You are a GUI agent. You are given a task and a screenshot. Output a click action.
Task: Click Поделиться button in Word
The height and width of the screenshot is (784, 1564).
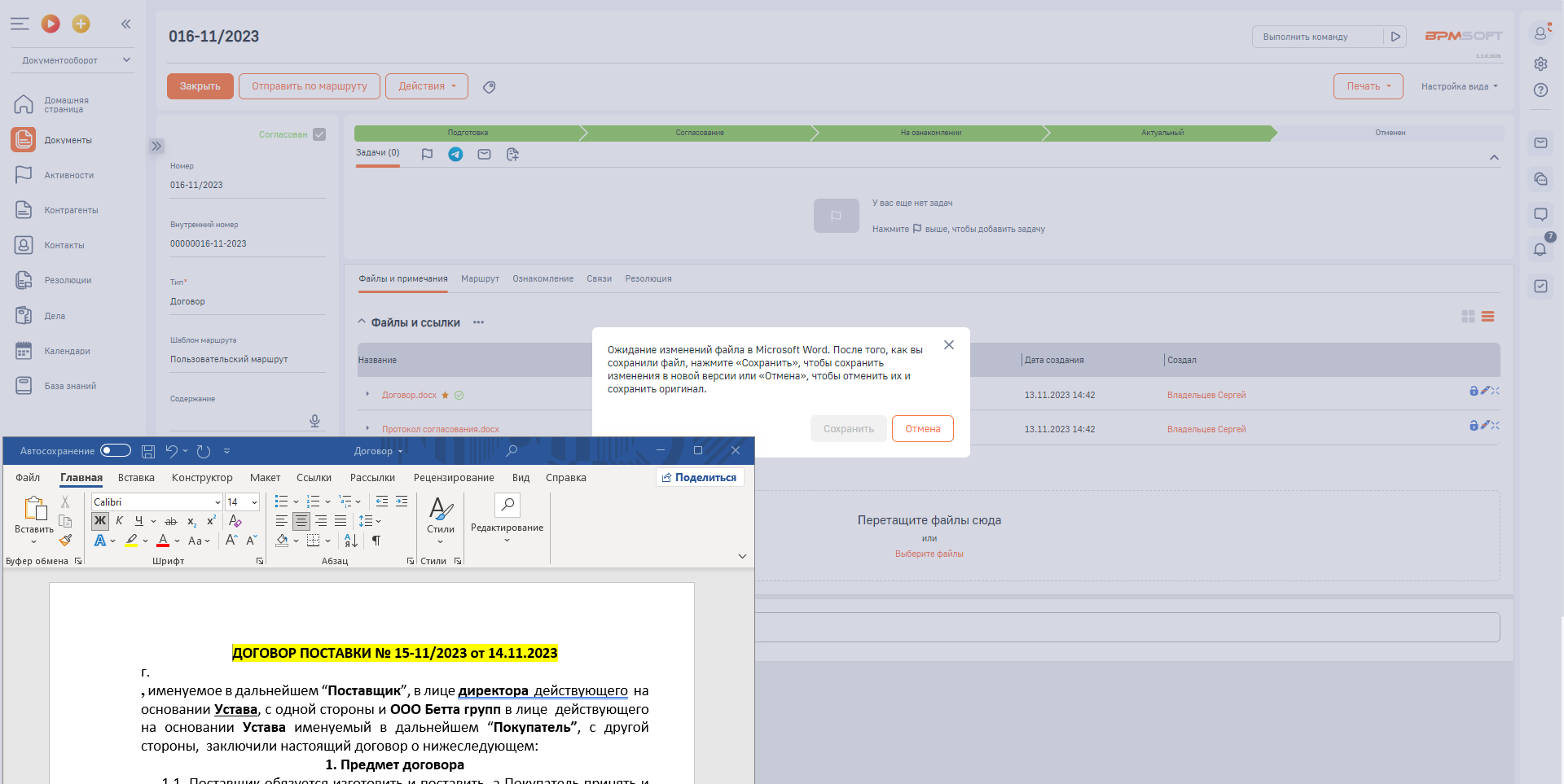coord(700,478)
